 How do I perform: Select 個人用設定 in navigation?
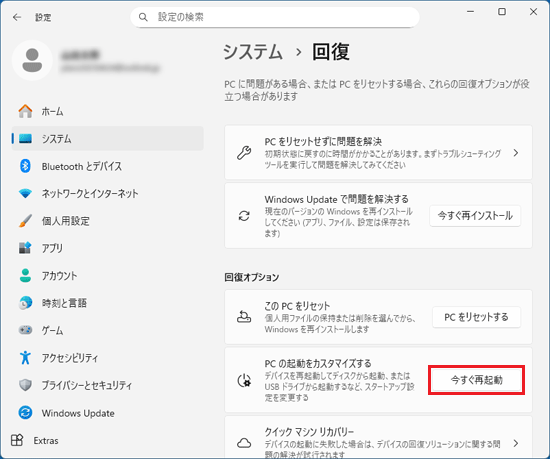pos(107,221)
